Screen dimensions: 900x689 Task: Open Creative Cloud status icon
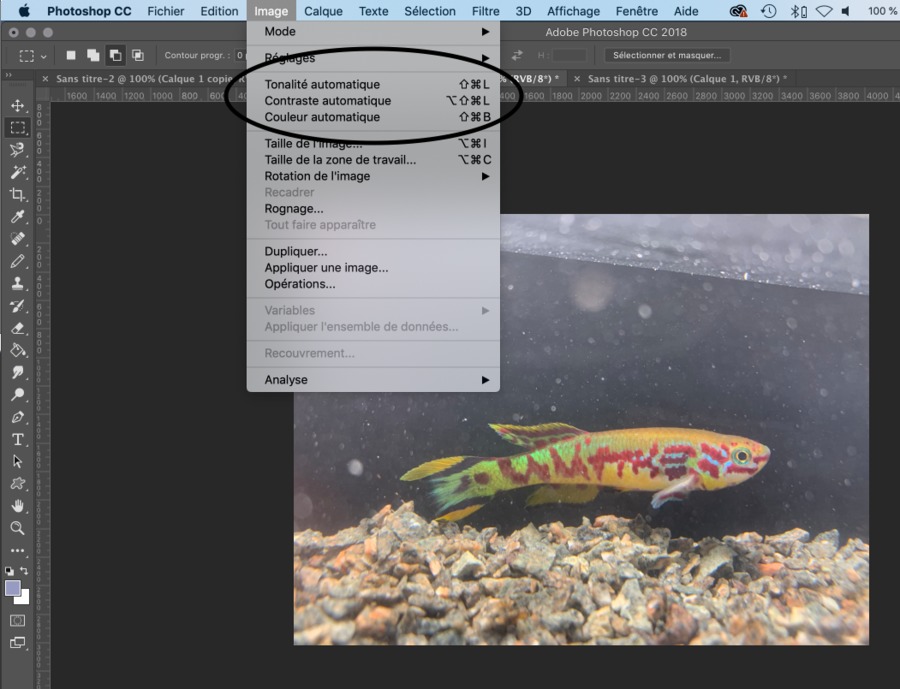tap(738, 11)
